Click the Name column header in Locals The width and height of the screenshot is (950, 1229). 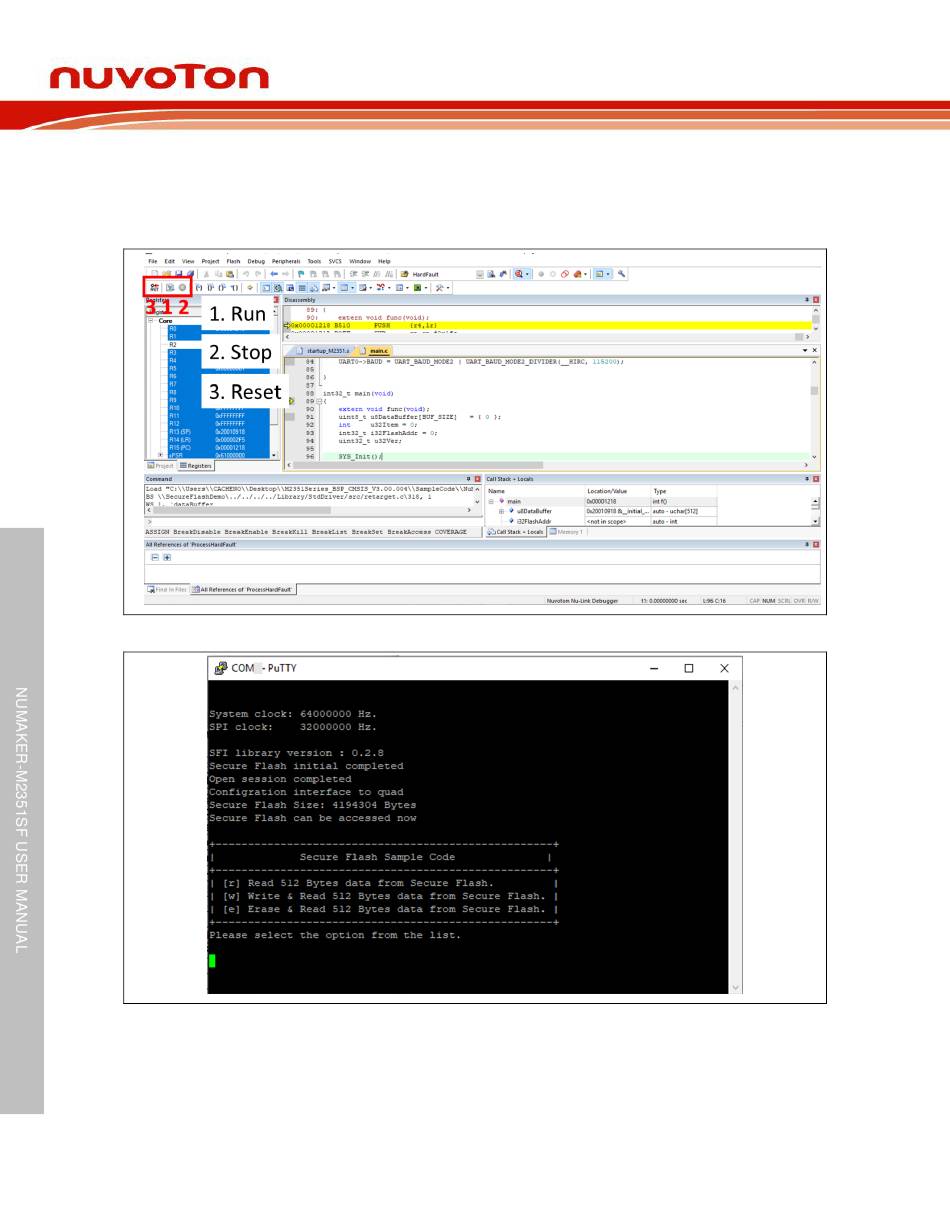click(x=535, y=491)
